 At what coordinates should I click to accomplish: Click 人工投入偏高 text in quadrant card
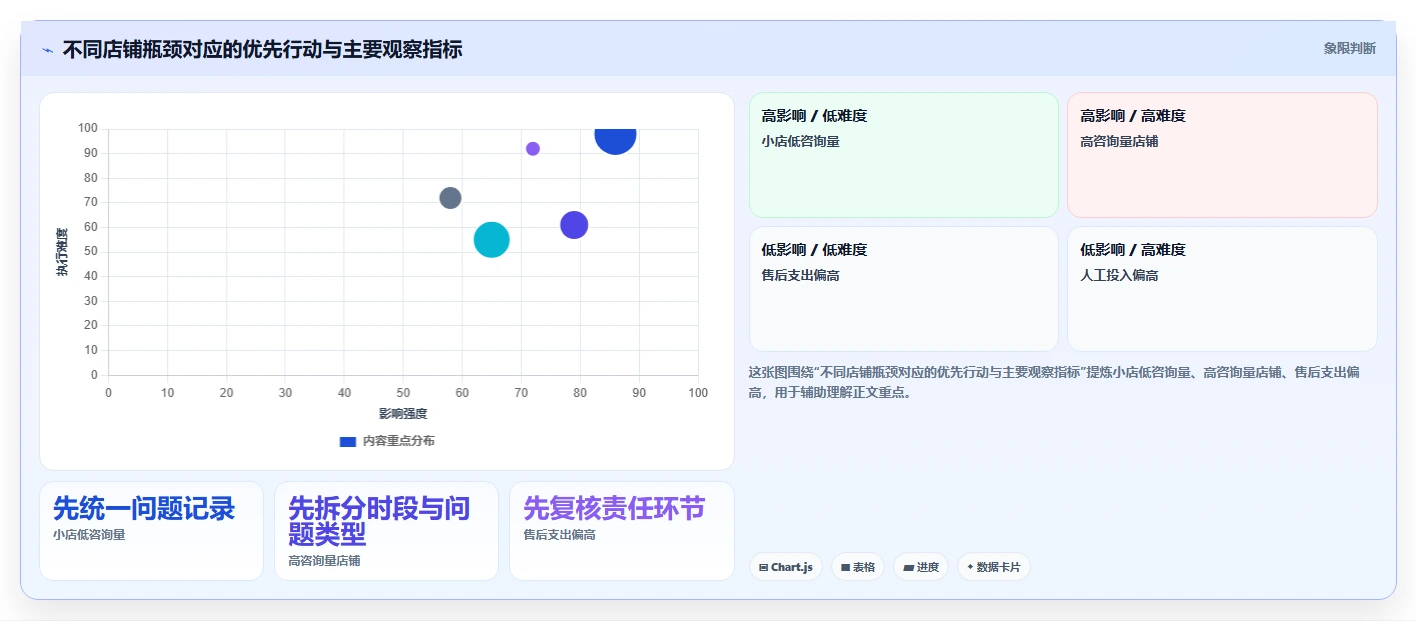[x=1119, y=275]
